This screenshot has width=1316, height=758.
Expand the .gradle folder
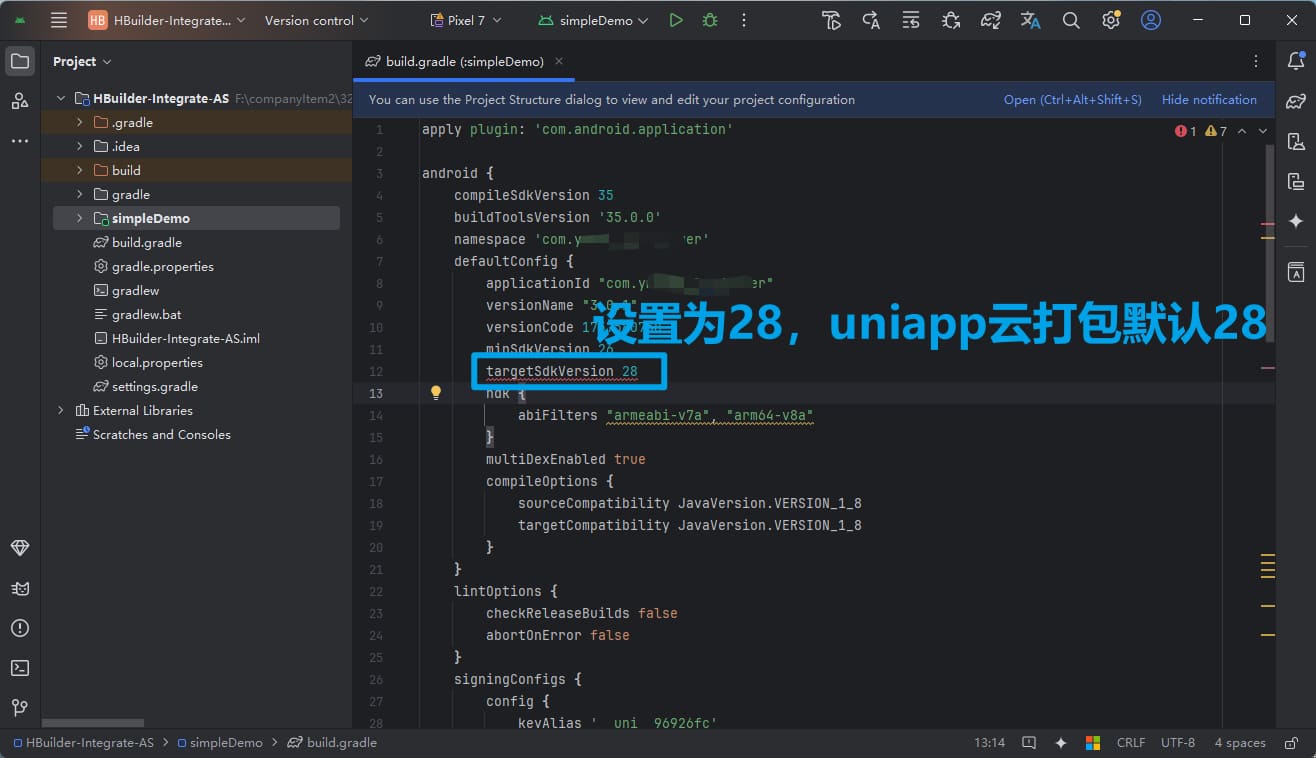coord(80,123)
